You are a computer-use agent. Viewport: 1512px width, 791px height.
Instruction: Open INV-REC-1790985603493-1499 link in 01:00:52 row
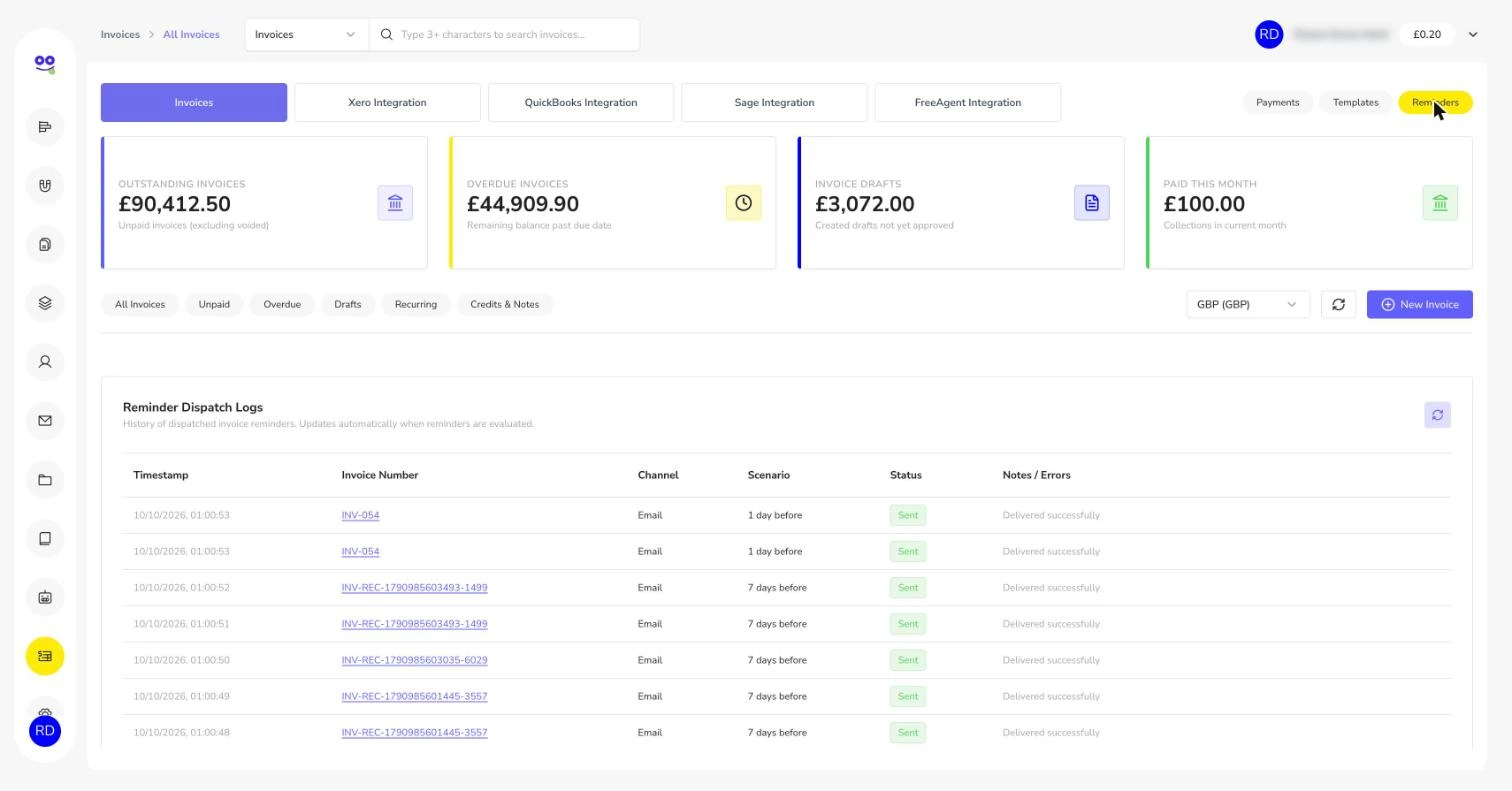tap(414, 588)
